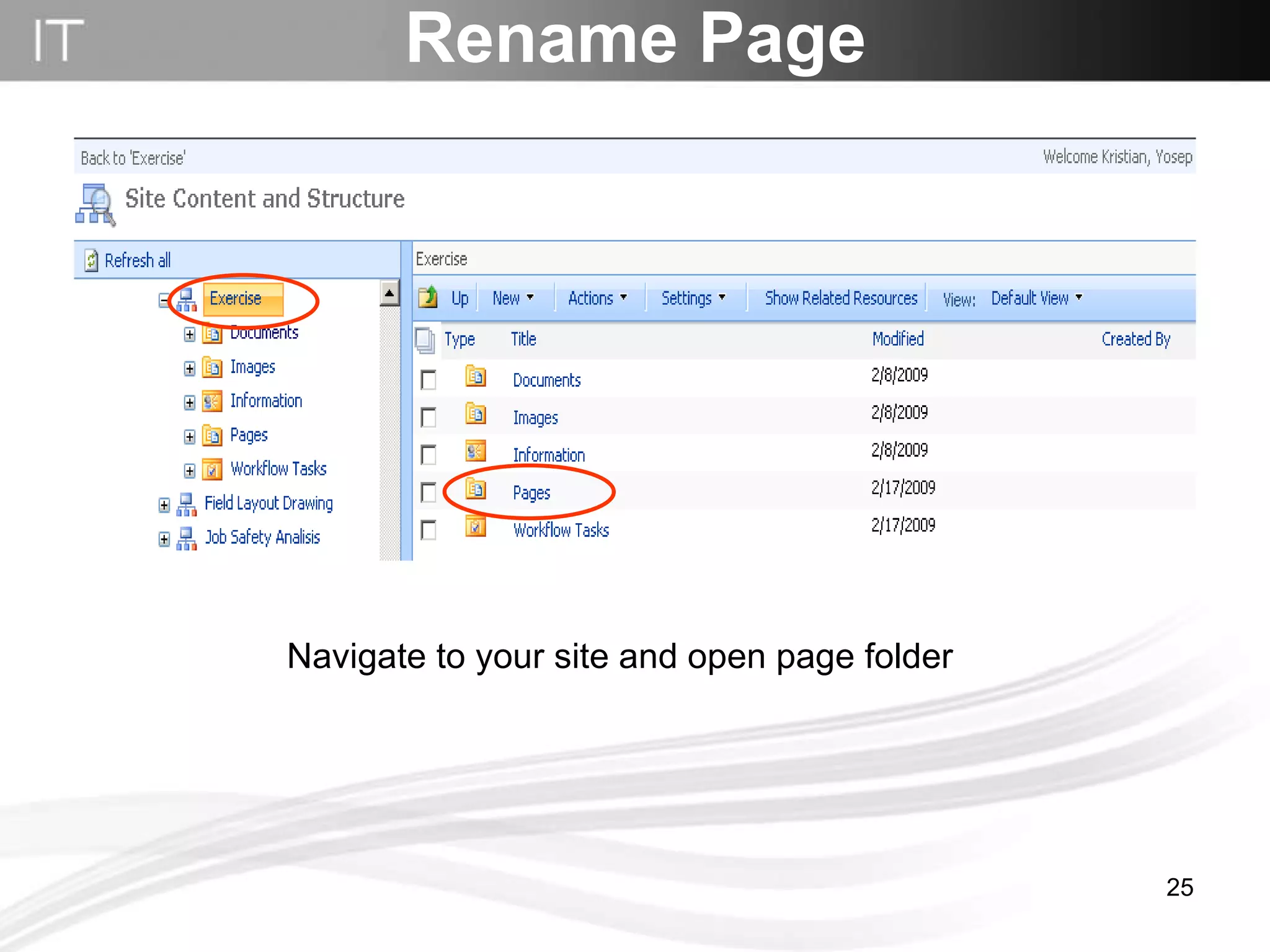Screen dimensions: 1270x952
Task: Expand the Field Layout Drawing node
Action: (164, 505)
